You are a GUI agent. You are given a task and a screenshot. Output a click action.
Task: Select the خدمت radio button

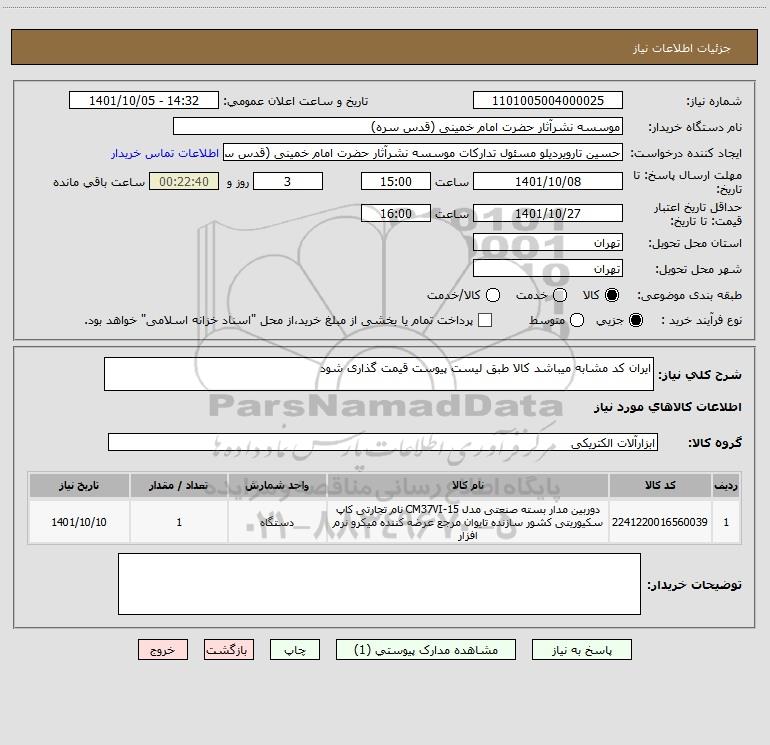(x=560, y=295)
